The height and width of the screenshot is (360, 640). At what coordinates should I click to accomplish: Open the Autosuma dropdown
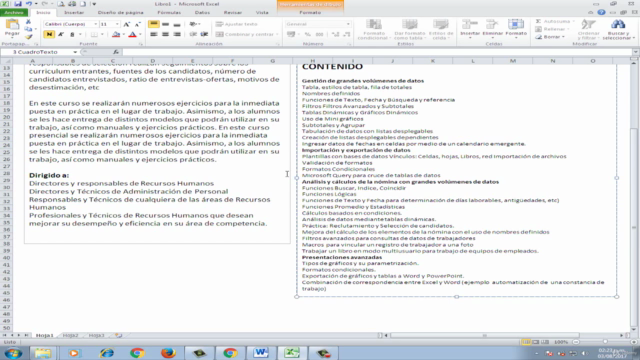point(573,21)
